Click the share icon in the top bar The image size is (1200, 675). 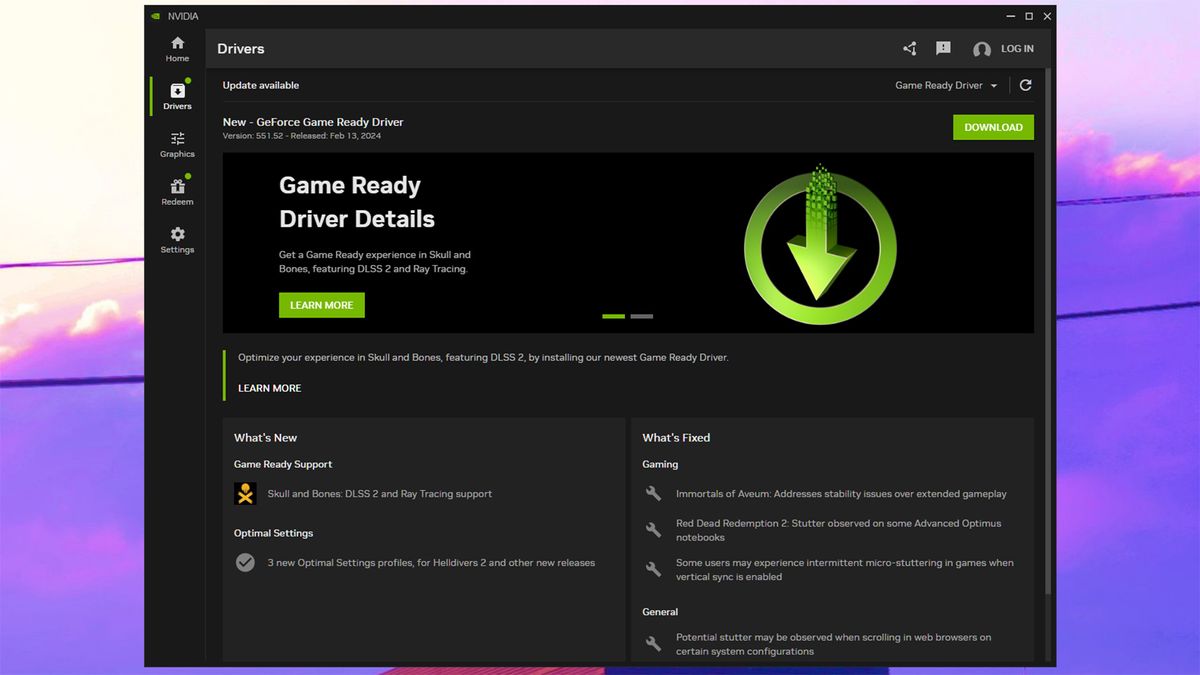[909, 48]
